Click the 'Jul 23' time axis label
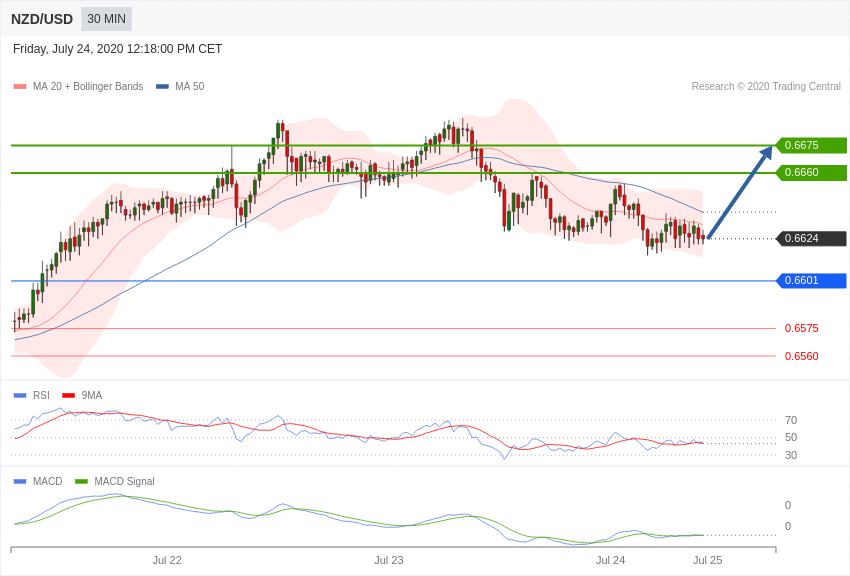Viewport: 850px width, 576px height. [x=389, y=560]
